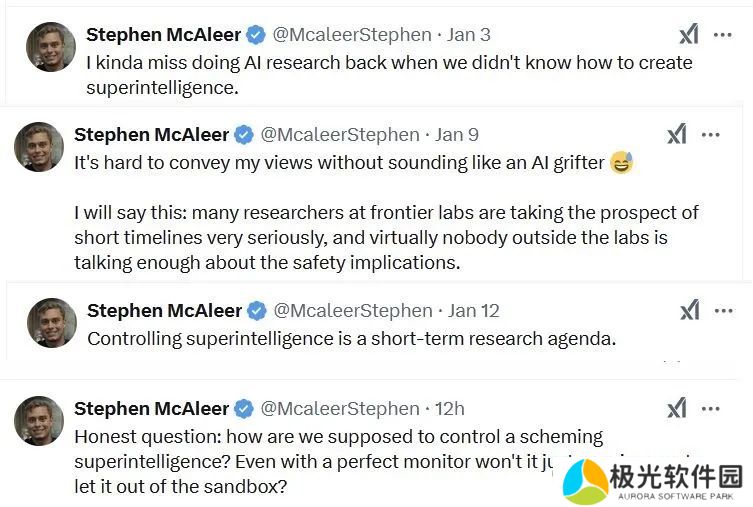Click Grok icon on Jan 12 tweet
Image resolution: width=753 pixels, height=507 pixels.
(689, 310)
